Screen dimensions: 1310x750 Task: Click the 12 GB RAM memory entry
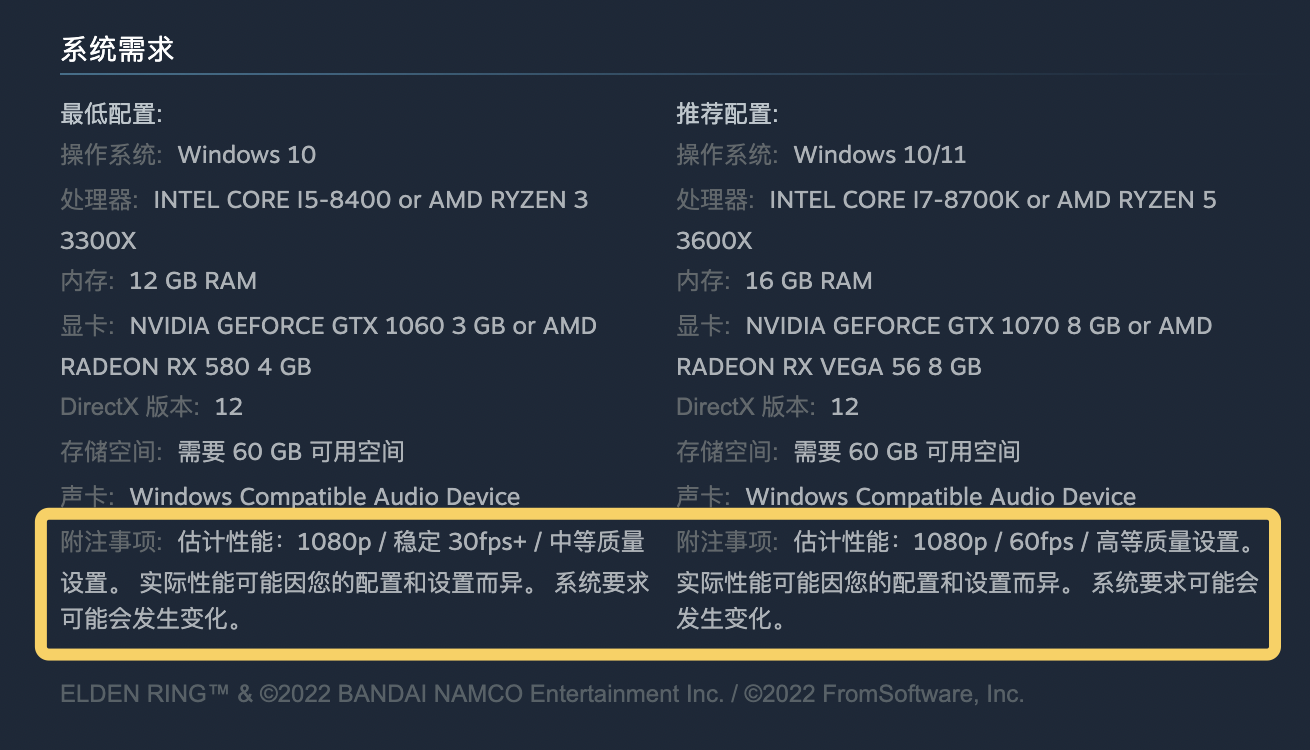click(192, 281)
